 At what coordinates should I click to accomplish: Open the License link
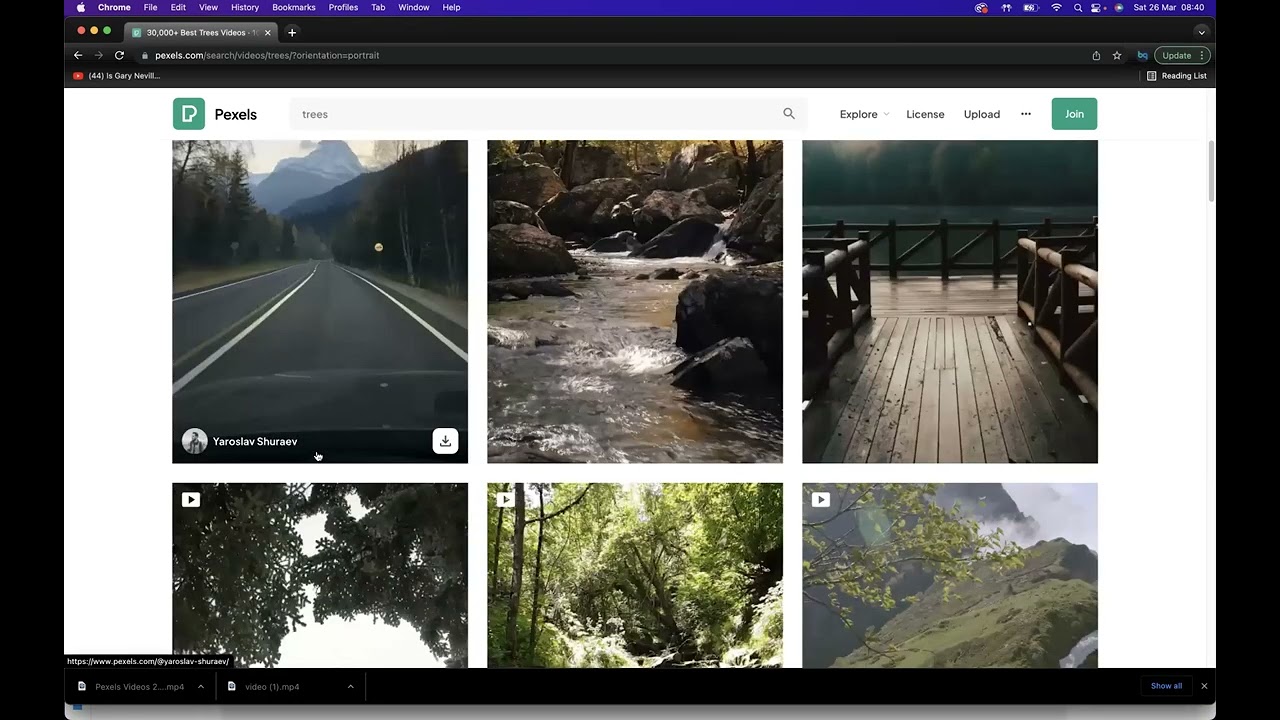tap(925, 114)
